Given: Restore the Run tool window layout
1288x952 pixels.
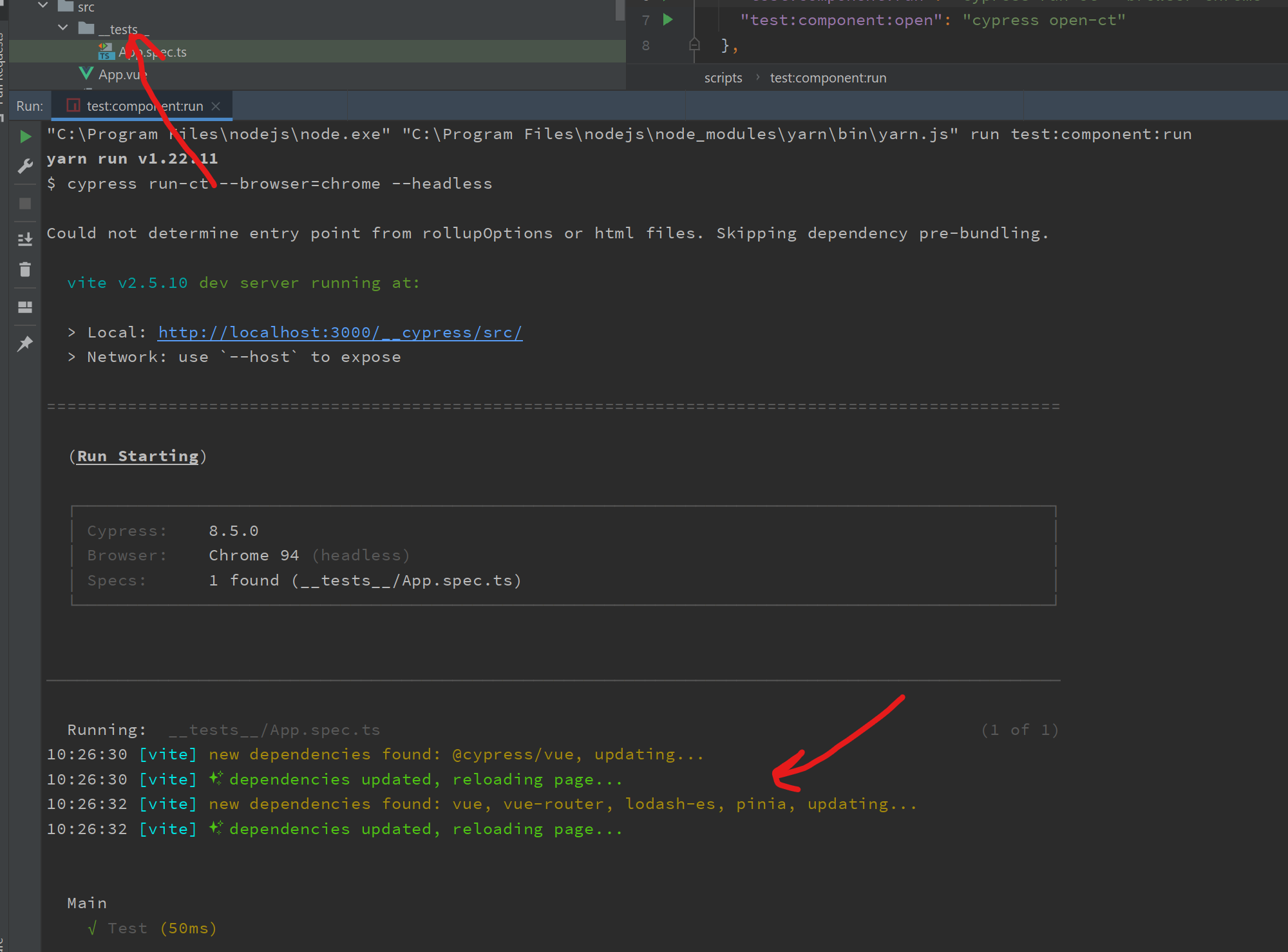Looking at the screenshot, I should pos(26,307).
